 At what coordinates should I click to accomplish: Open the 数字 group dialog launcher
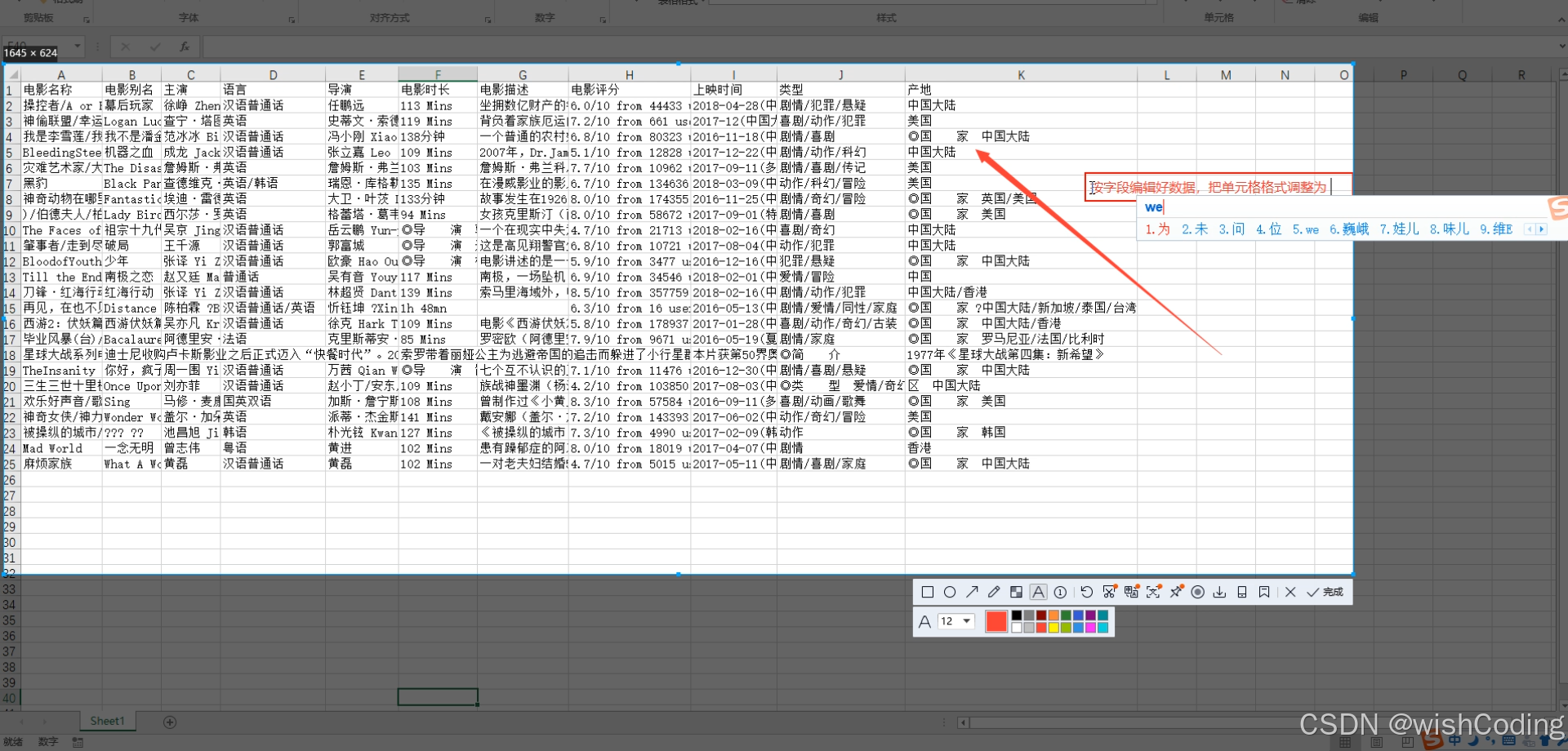pos(604,19)
